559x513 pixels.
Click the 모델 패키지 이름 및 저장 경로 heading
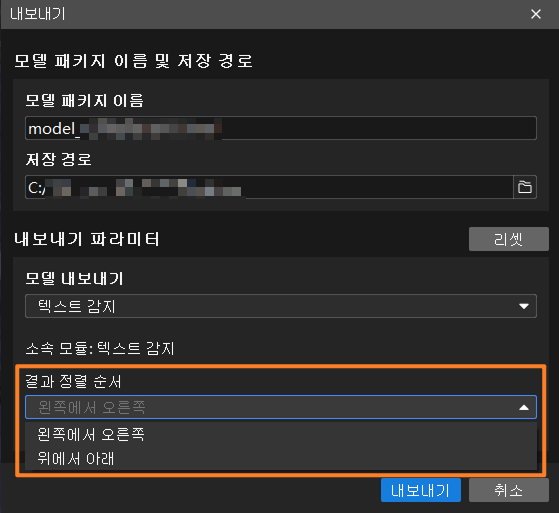133,61
